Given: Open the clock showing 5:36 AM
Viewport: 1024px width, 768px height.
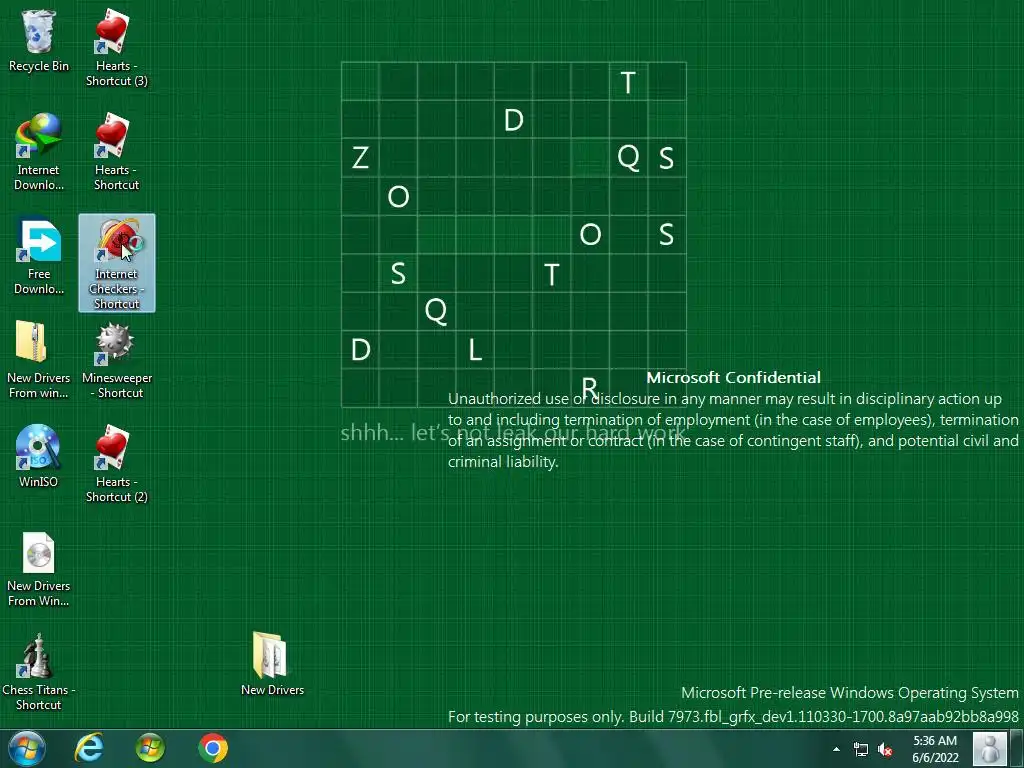Looking at the screenshot, I should (935, 749).
